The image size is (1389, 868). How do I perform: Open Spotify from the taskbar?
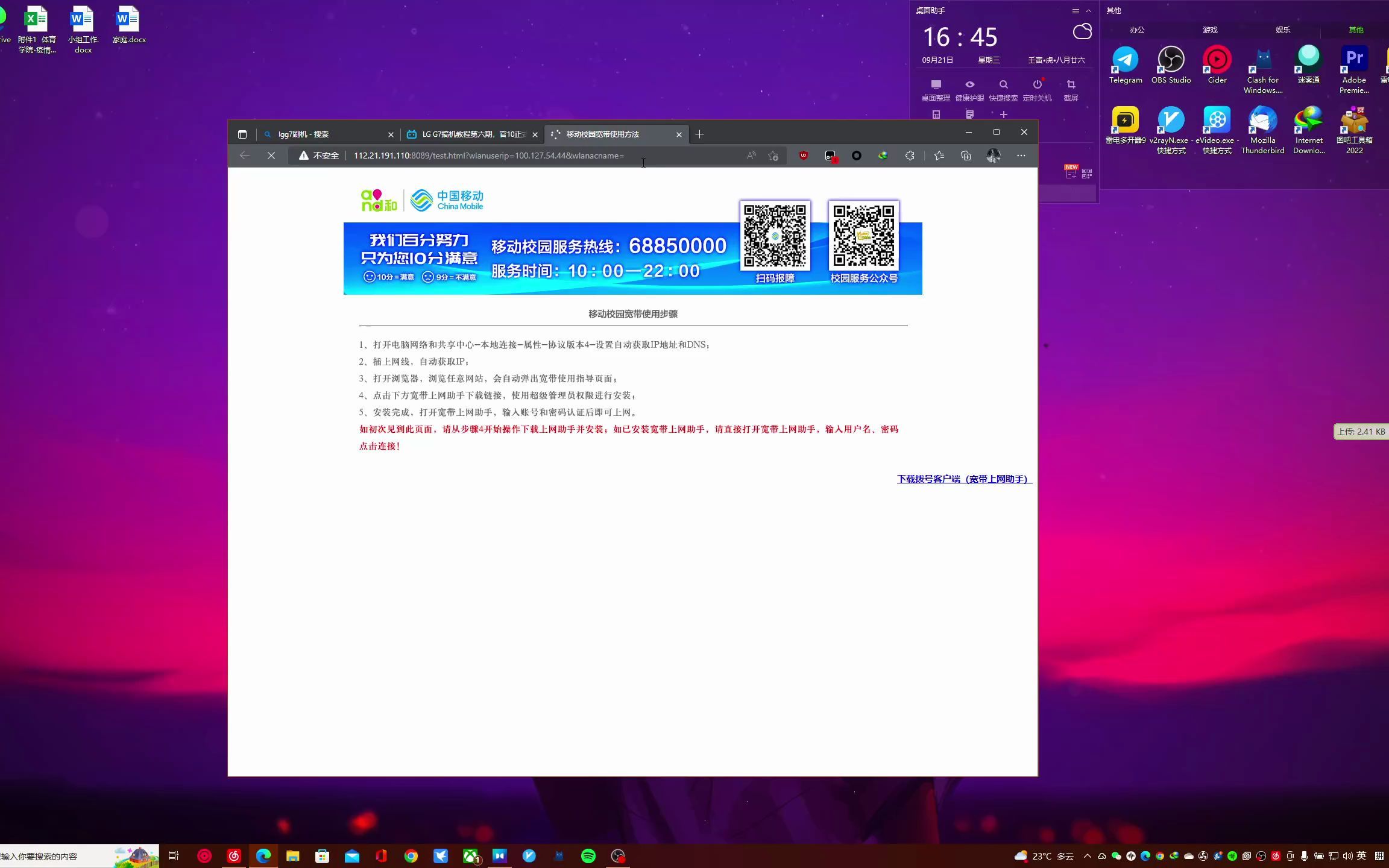(588, 856)
